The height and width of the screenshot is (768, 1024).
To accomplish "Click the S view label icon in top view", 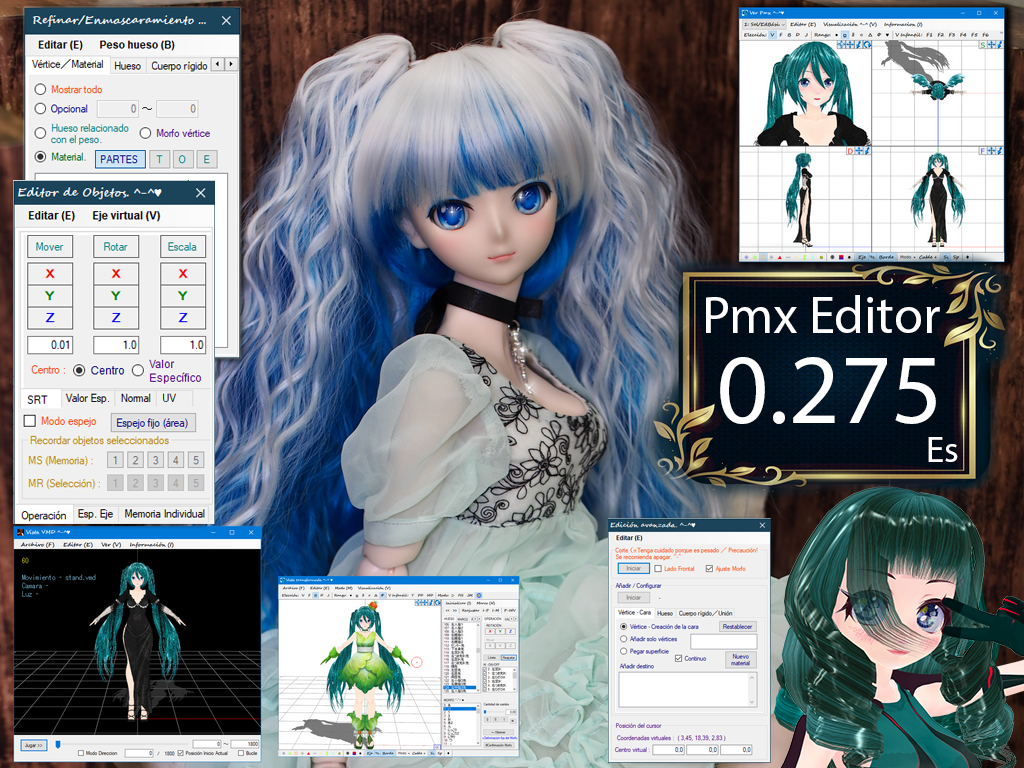I will point(983,45).
